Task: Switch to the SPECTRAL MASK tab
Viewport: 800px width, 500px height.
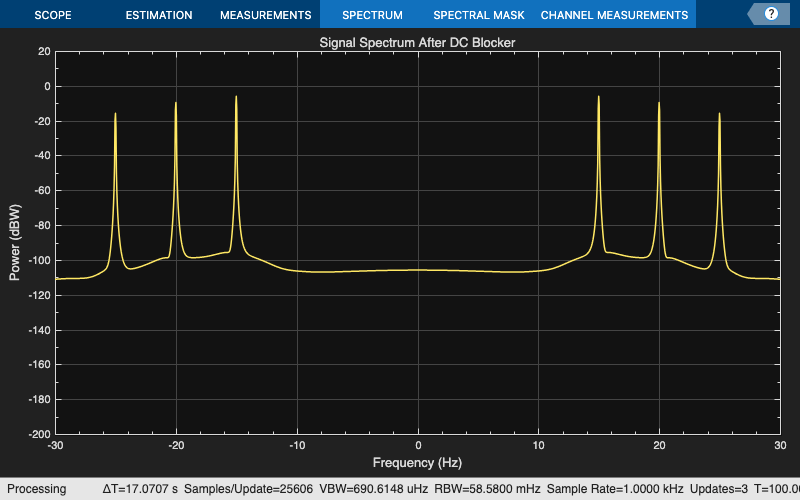Action: coord(479,15)
